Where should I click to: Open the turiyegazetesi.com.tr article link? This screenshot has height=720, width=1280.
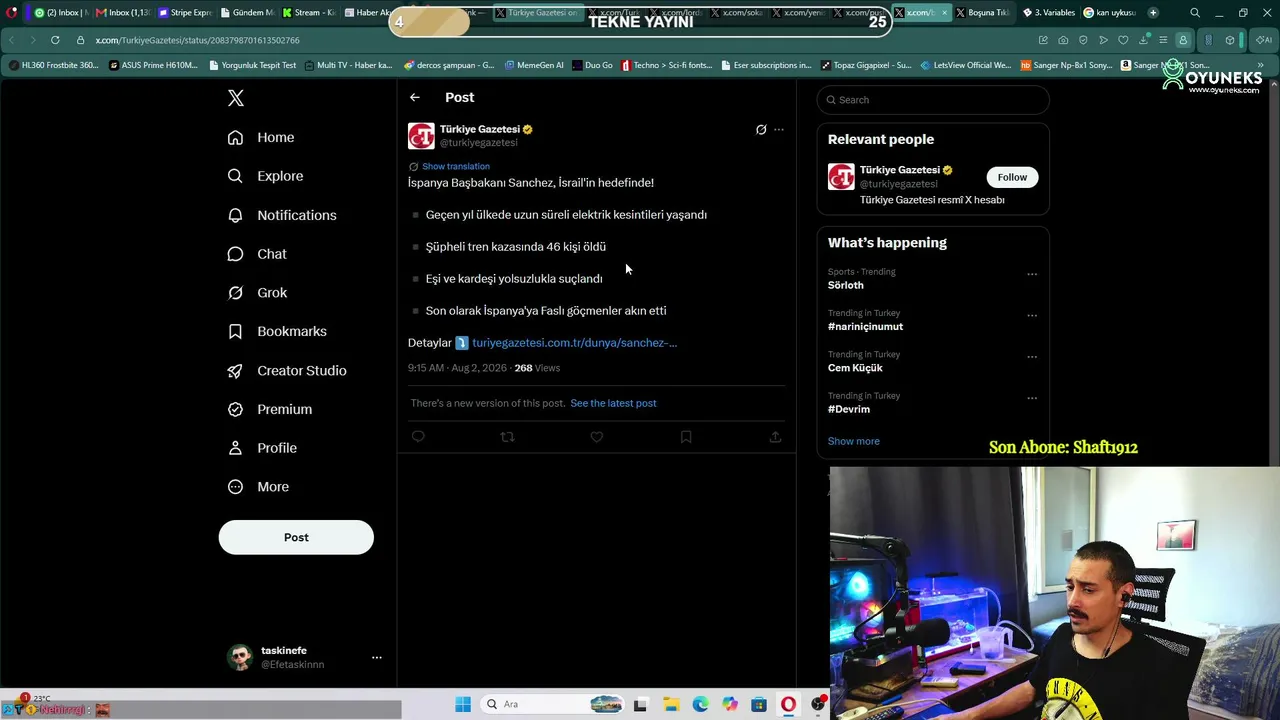(574, 343)
